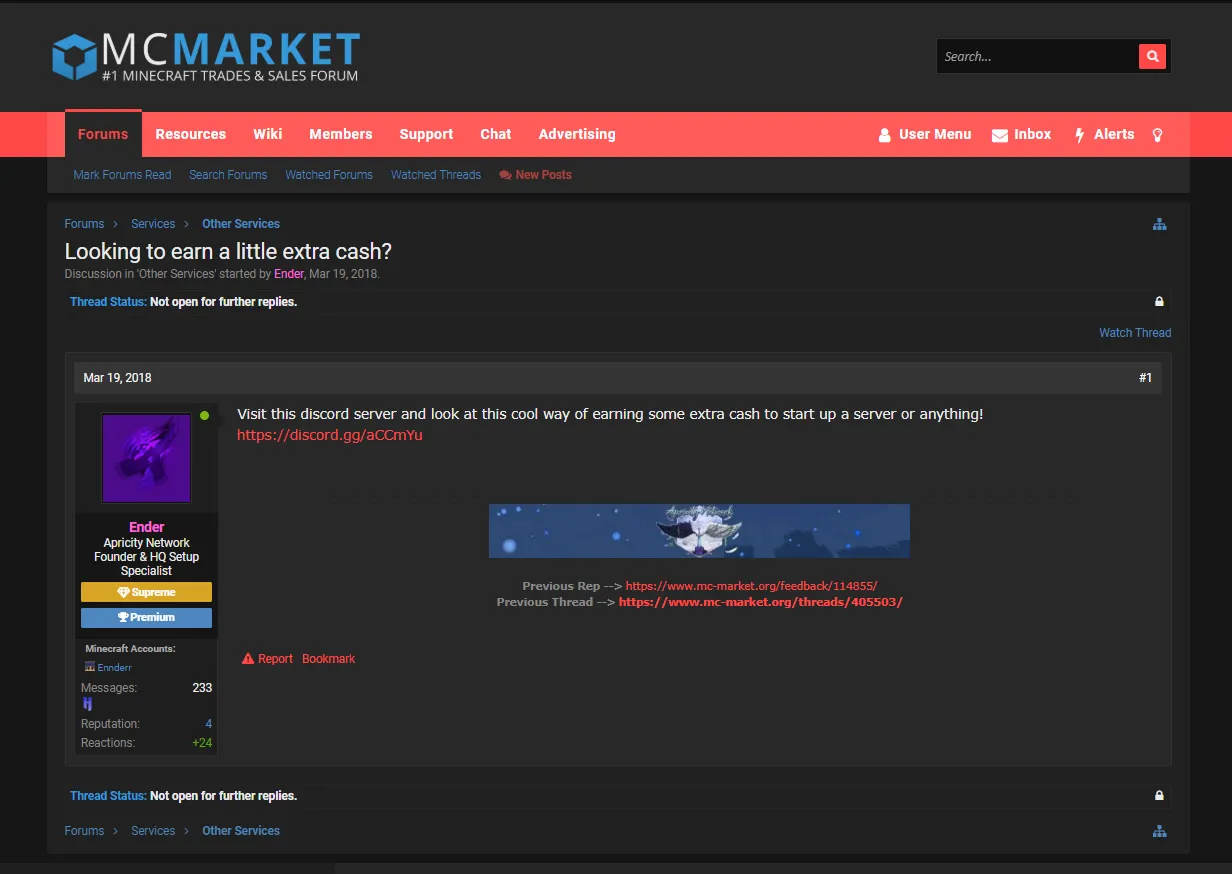Image resolution: width=1232 pixels, height=874 pixels.
Task: Type in the Search input field
Action: pos(1036,57)
